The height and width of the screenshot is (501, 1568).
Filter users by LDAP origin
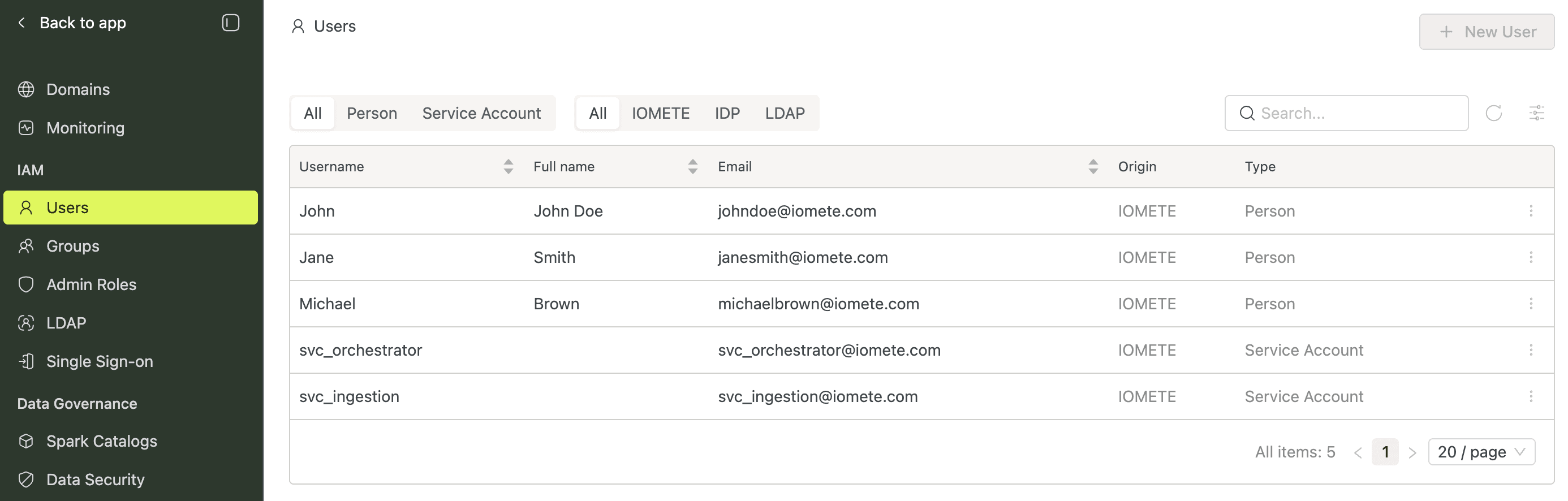pyautogui.click(x=784, y=113)
